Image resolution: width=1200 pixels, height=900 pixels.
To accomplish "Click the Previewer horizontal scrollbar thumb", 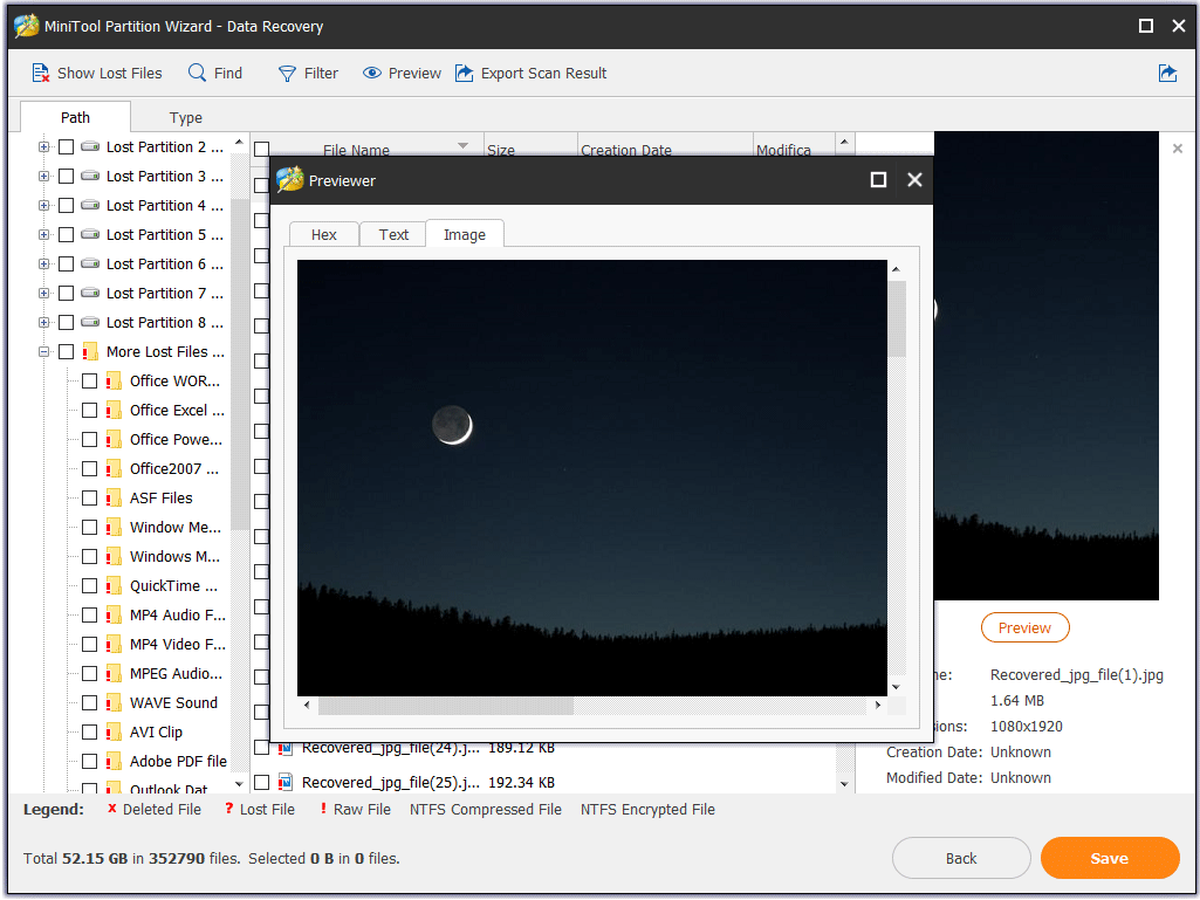I will [446, 706].
